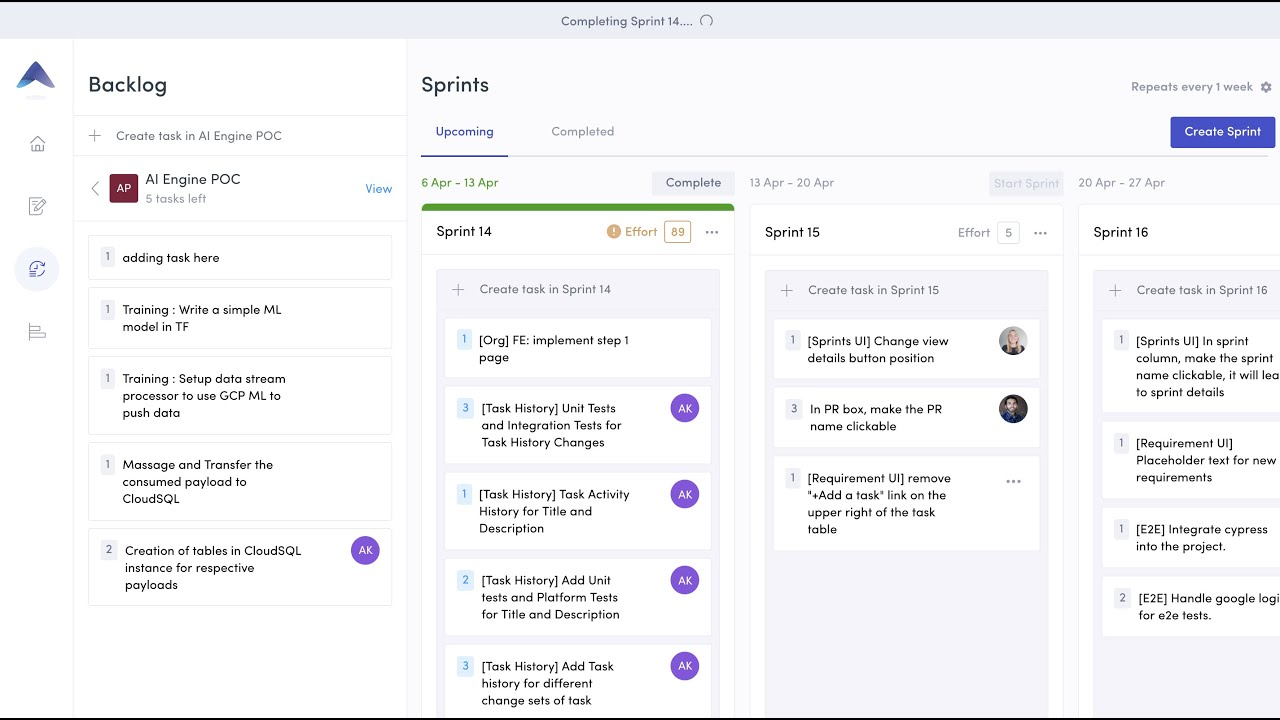Open the notes edit icon in sidebar
This screenshot has height=720, width=1280.
37,207
